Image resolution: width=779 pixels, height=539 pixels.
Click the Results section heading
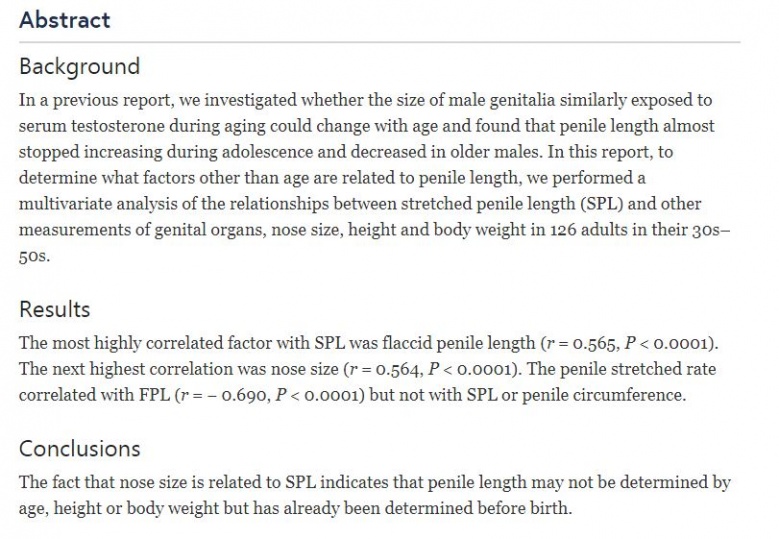(x=54, y=309)
